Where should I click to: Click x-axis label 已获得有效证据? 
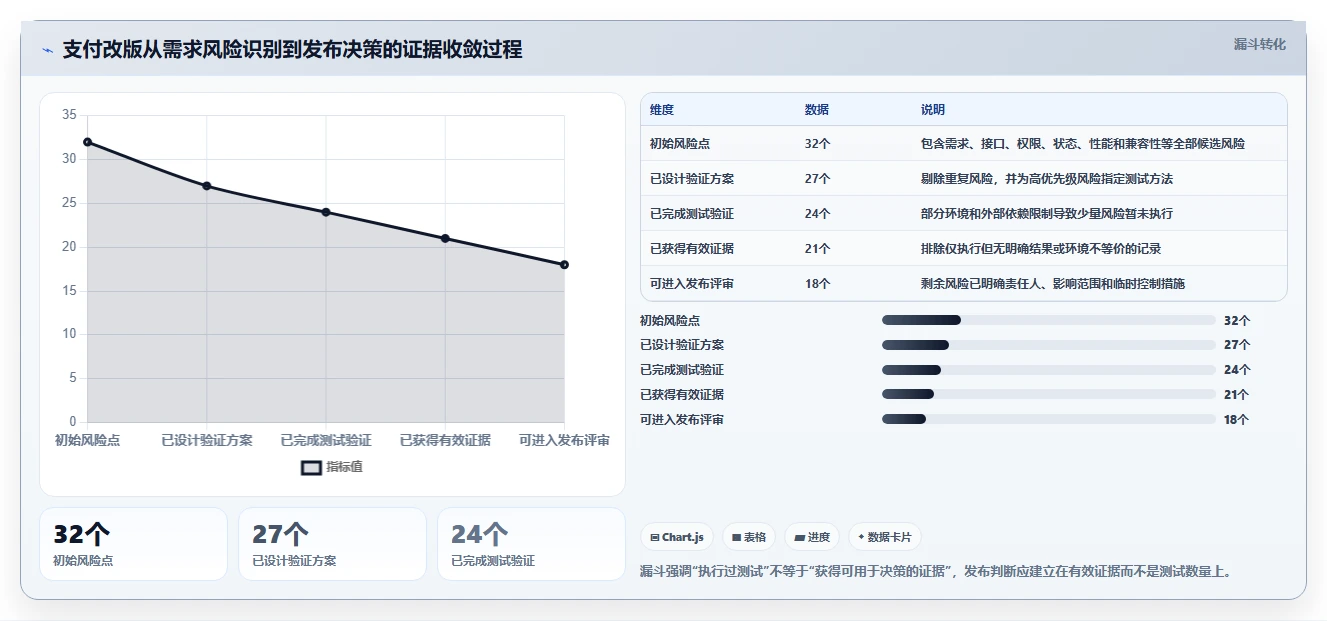[445, 440]
